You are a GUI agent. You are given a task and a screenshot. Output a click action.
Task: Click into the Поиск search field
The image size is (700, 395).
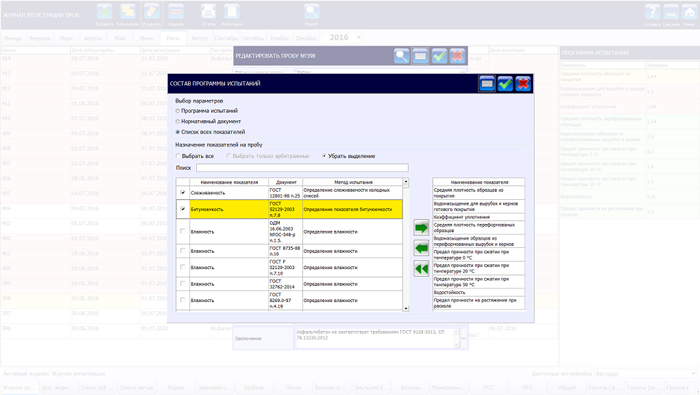(302, 168)
